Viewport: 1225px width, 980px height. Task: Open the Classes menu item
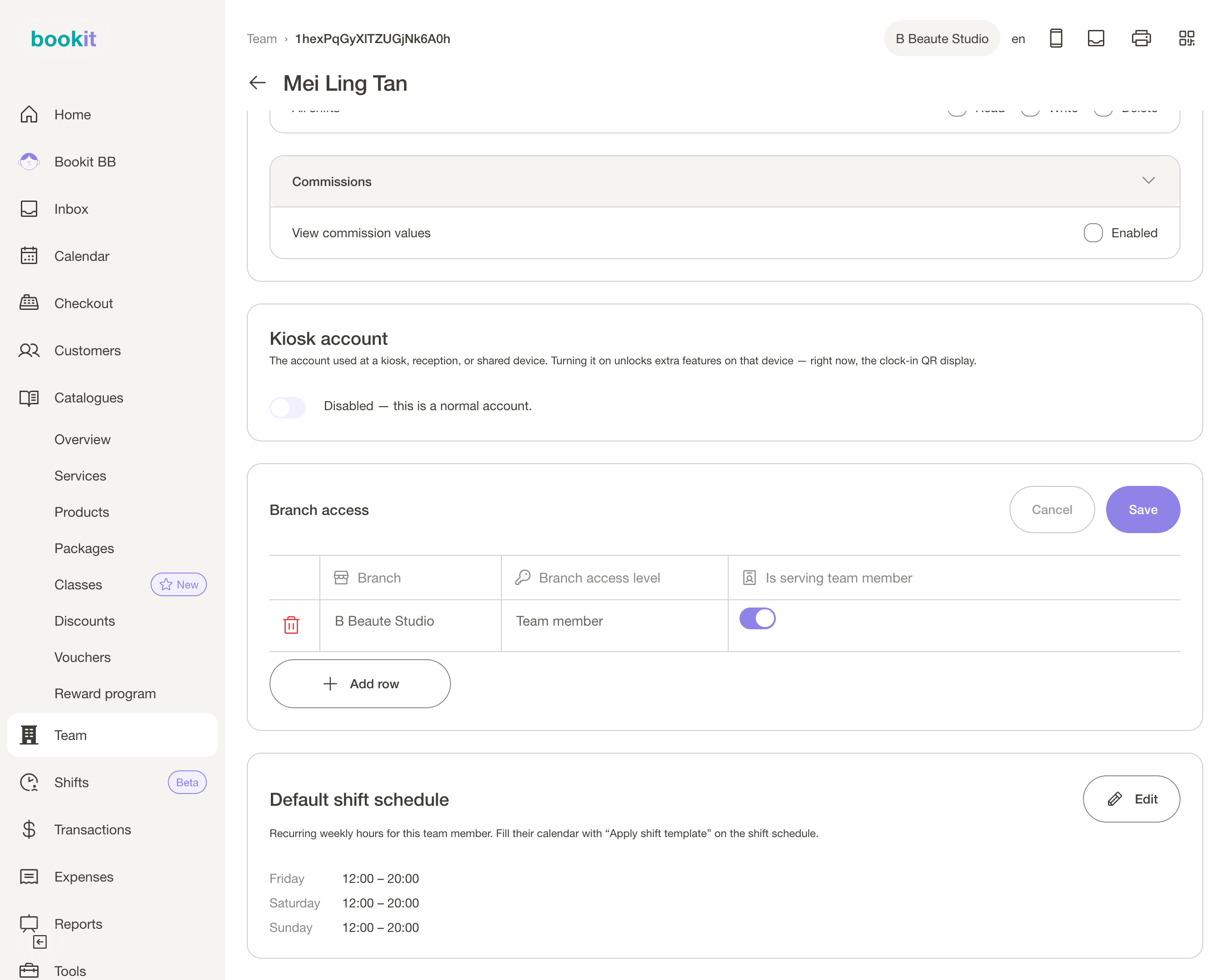click(x=78, y=584)
